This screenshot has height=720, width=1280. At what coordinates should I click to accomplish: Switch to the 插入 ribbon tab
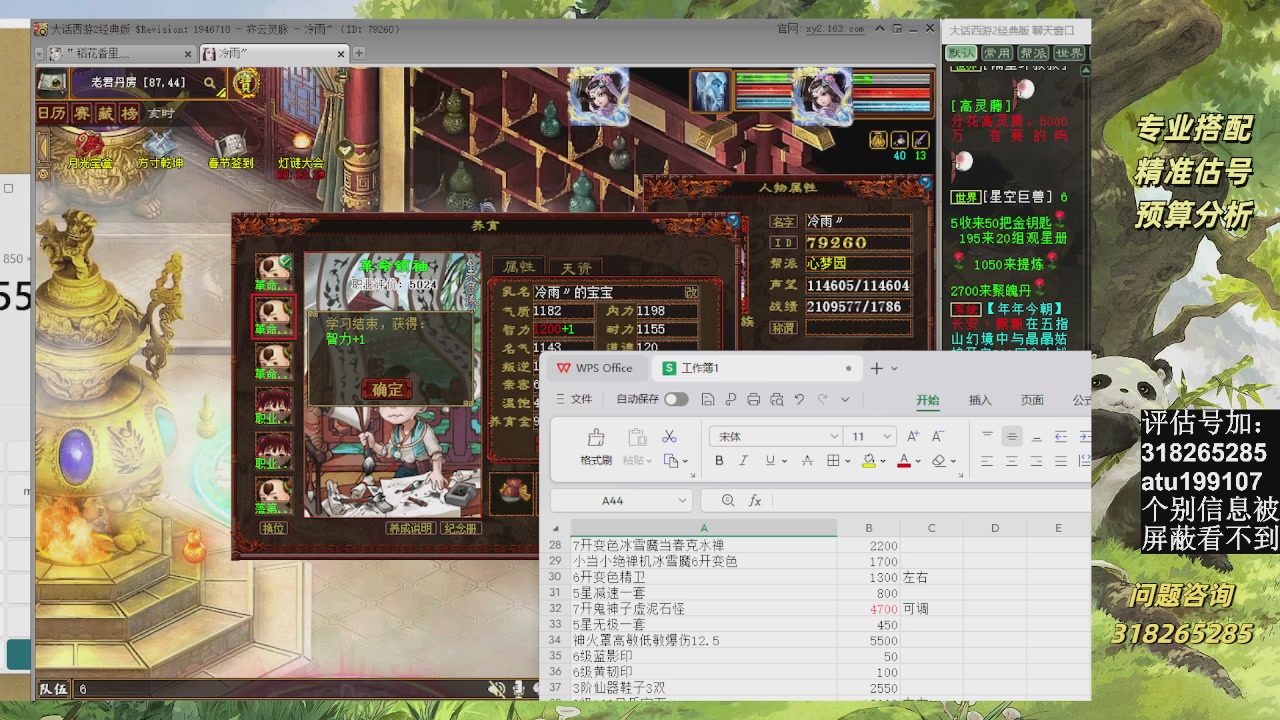point(980,400)
